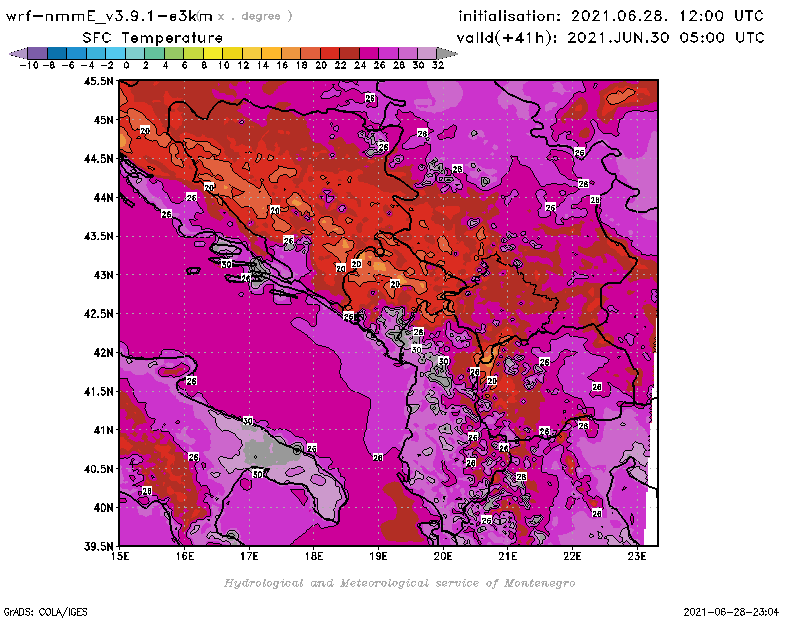The image size is (800, 618).
Task: Click the legend swatch between 14 and 16
Action: coord(271,53)
